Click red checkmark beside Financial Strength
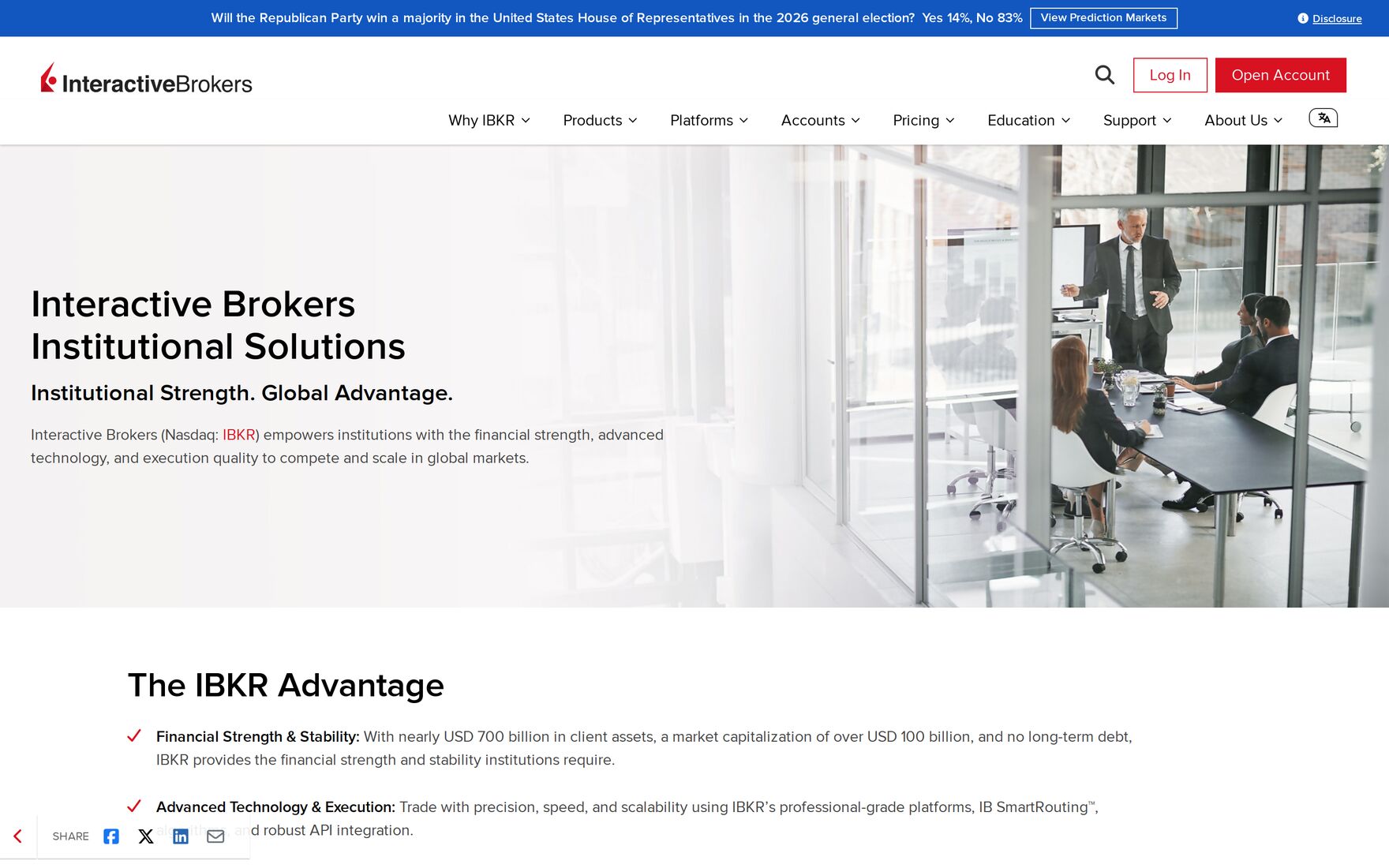The width and height of the screenshot is (1389, 868). point(134,735)
